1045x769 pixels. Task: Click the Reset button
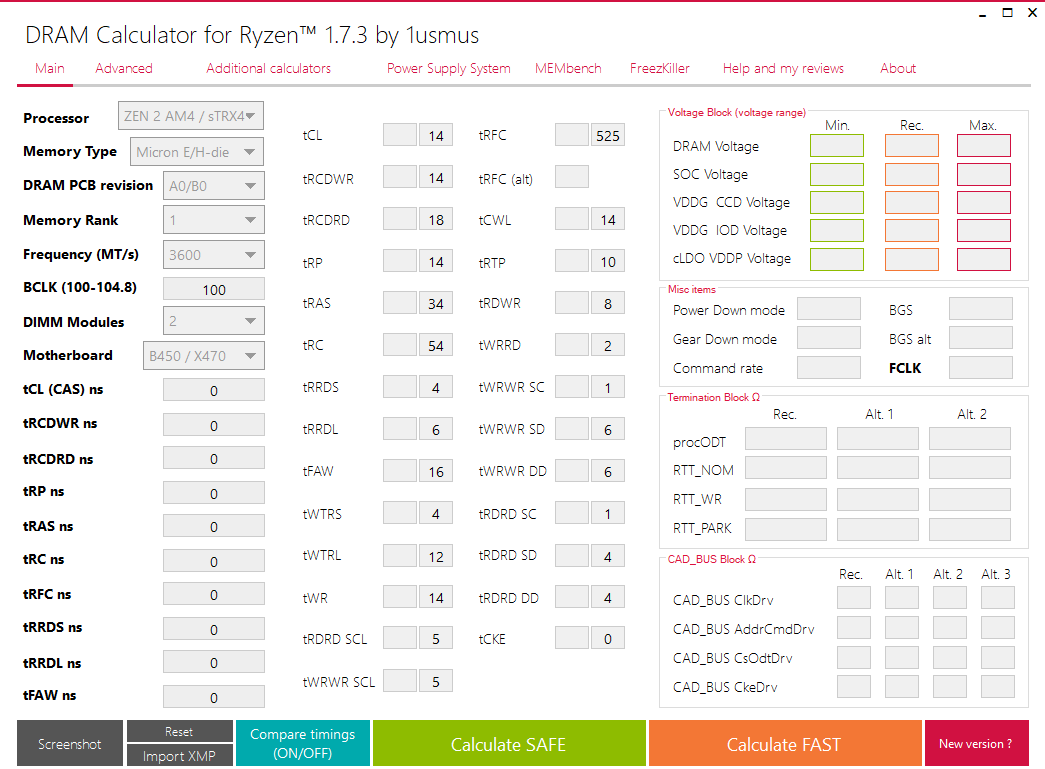tap(179, 731)
